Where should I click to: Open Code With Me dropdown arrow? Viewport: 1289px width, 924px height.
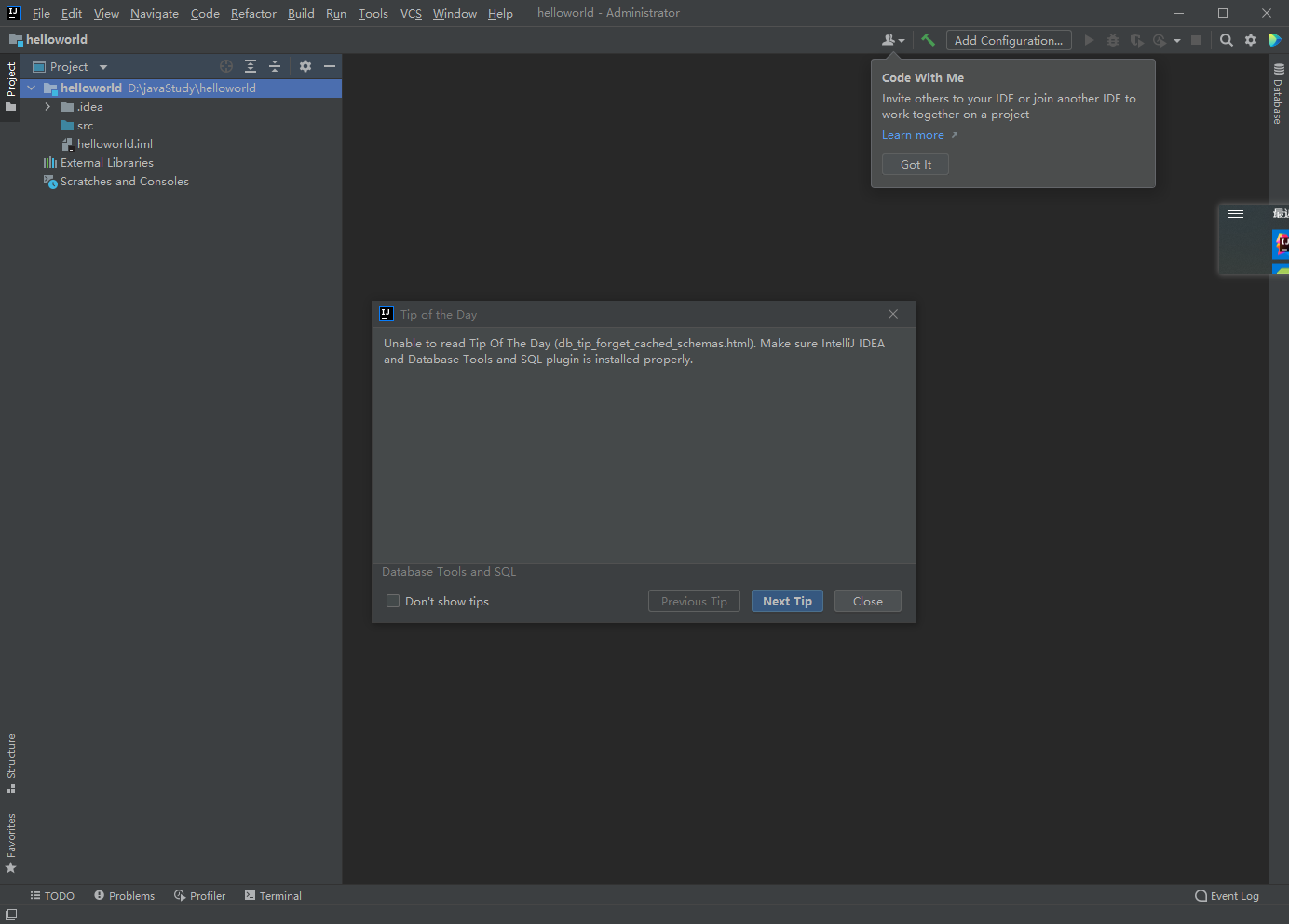click(x=902, y=40)
